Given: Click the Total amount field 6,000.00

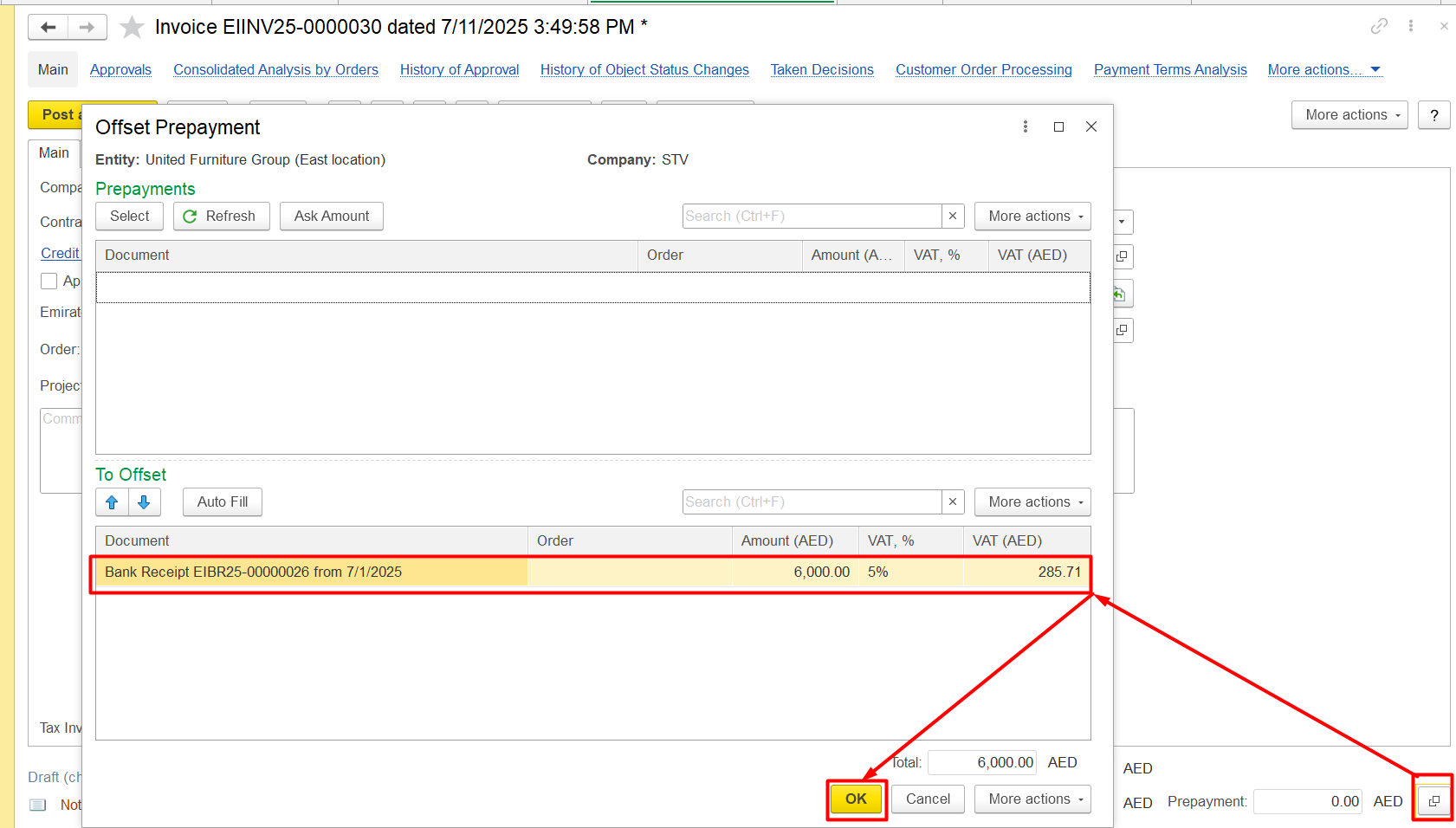Looking at the screenshot, I should point(982,762).
